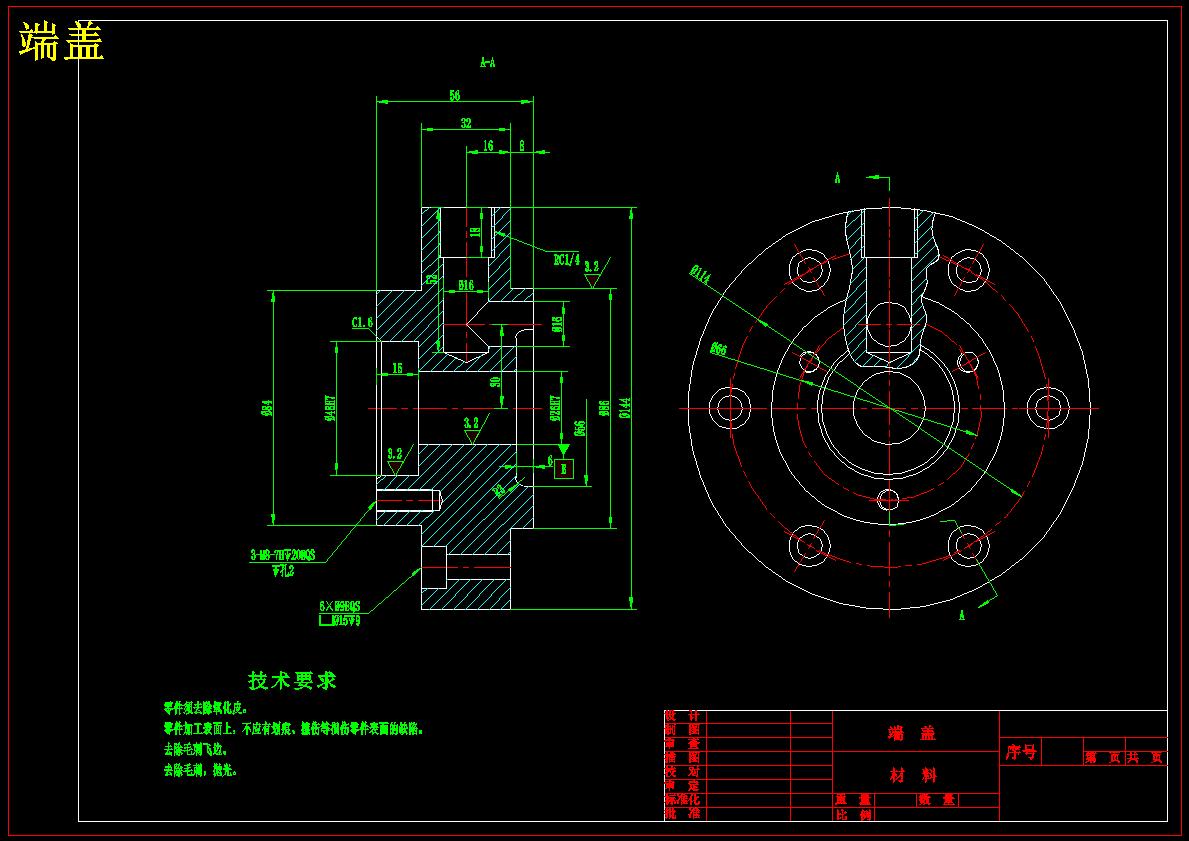Click the '标准化' title block label

pos(682,799)
